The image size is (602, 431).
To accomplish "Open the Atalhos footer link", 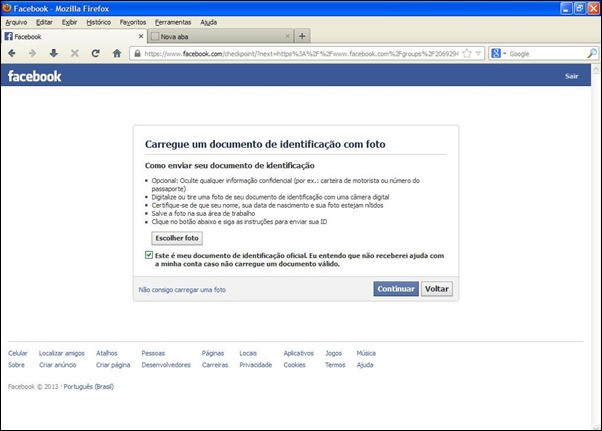I will (x=107, y=353).
